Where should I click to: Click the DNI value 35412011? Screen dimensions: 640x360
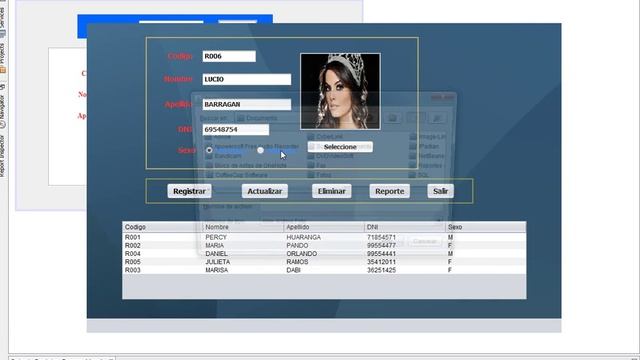pos(405,262)
